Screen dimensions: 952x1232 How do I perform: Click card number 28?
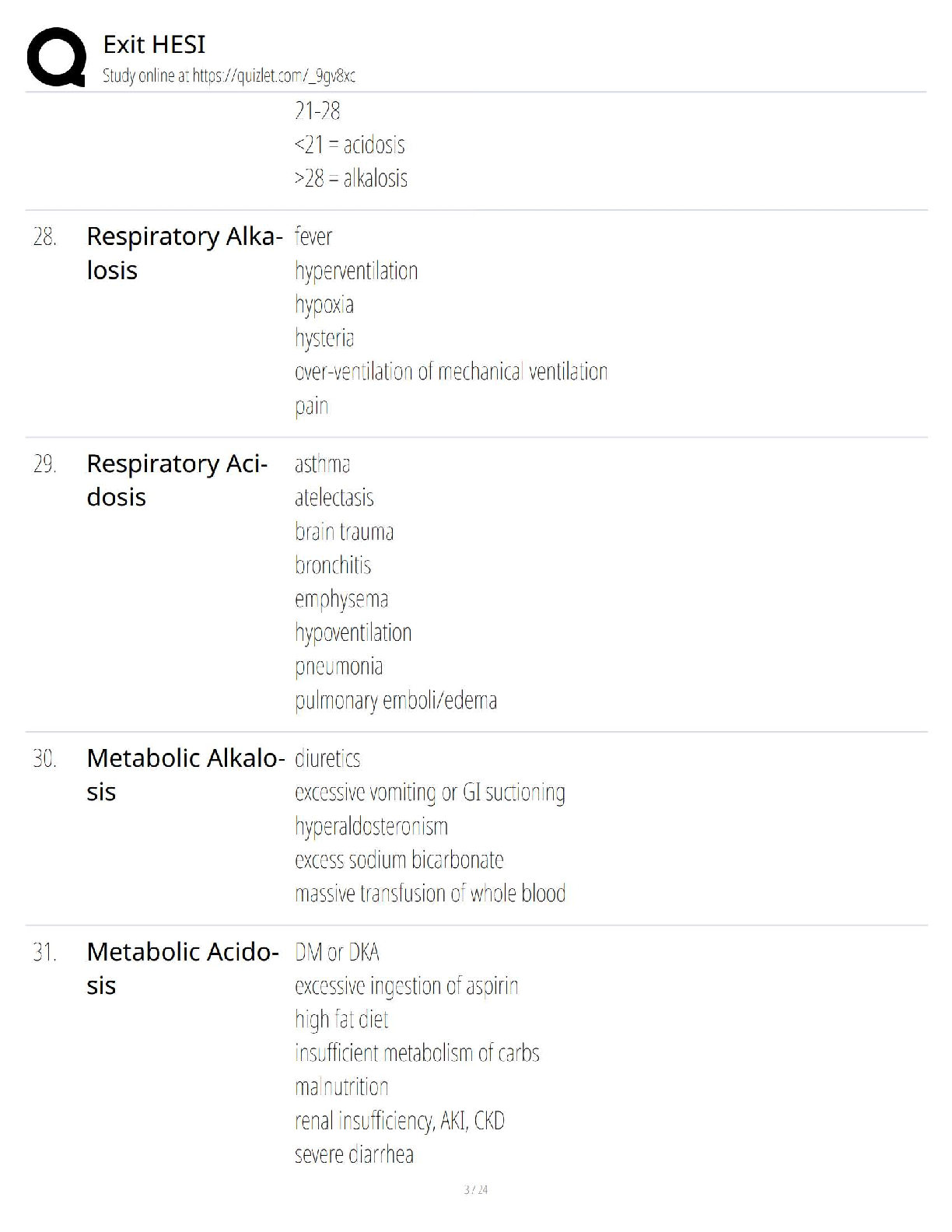pos(45,236)
